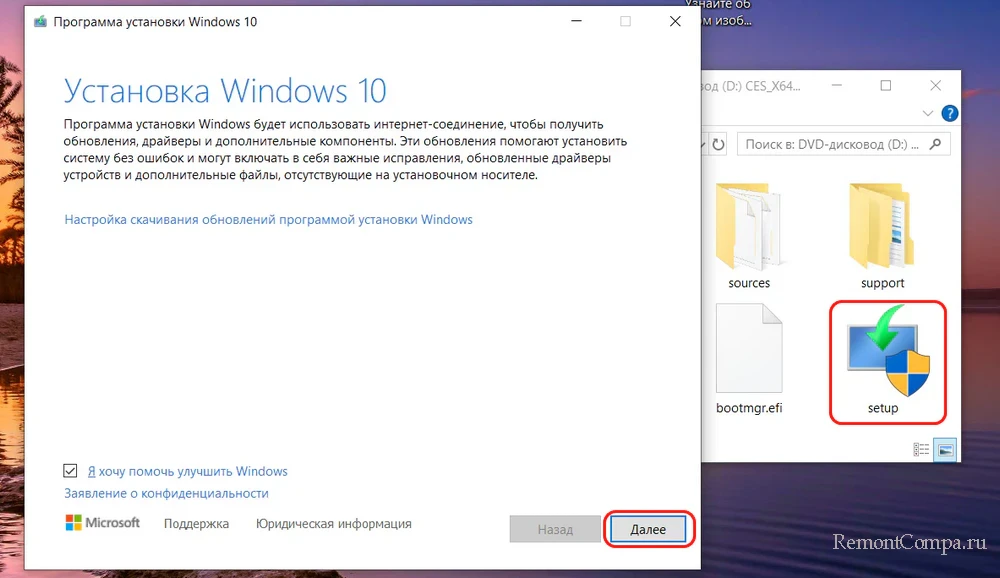Image resolution: width=1000 pixels, height=578 pixels.
Task: Click the search magnifier icon in Explorer
Action: 934,145
